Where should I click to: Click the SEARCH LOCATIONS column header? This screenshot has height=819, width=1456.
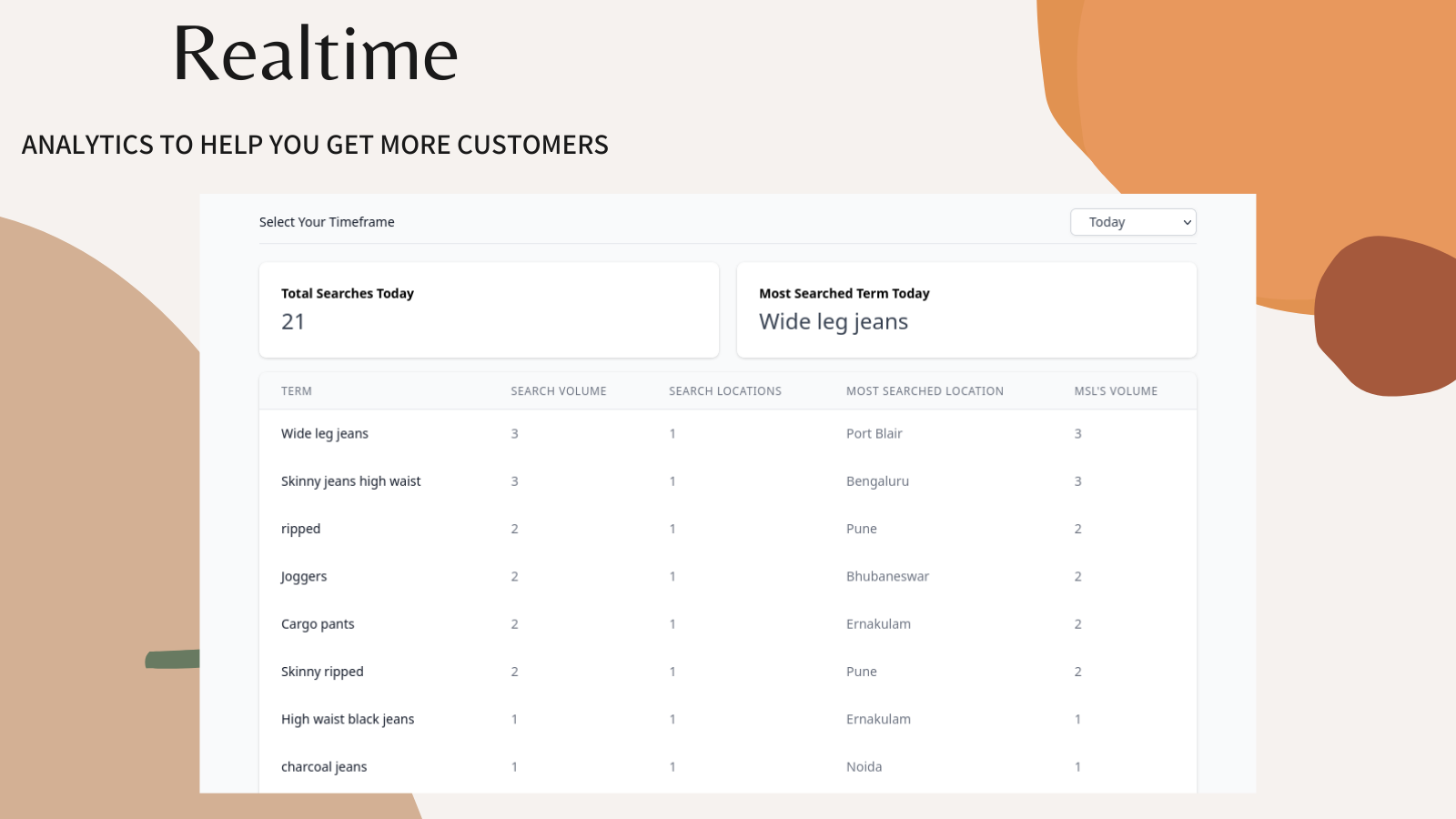[x=724, y=391]
